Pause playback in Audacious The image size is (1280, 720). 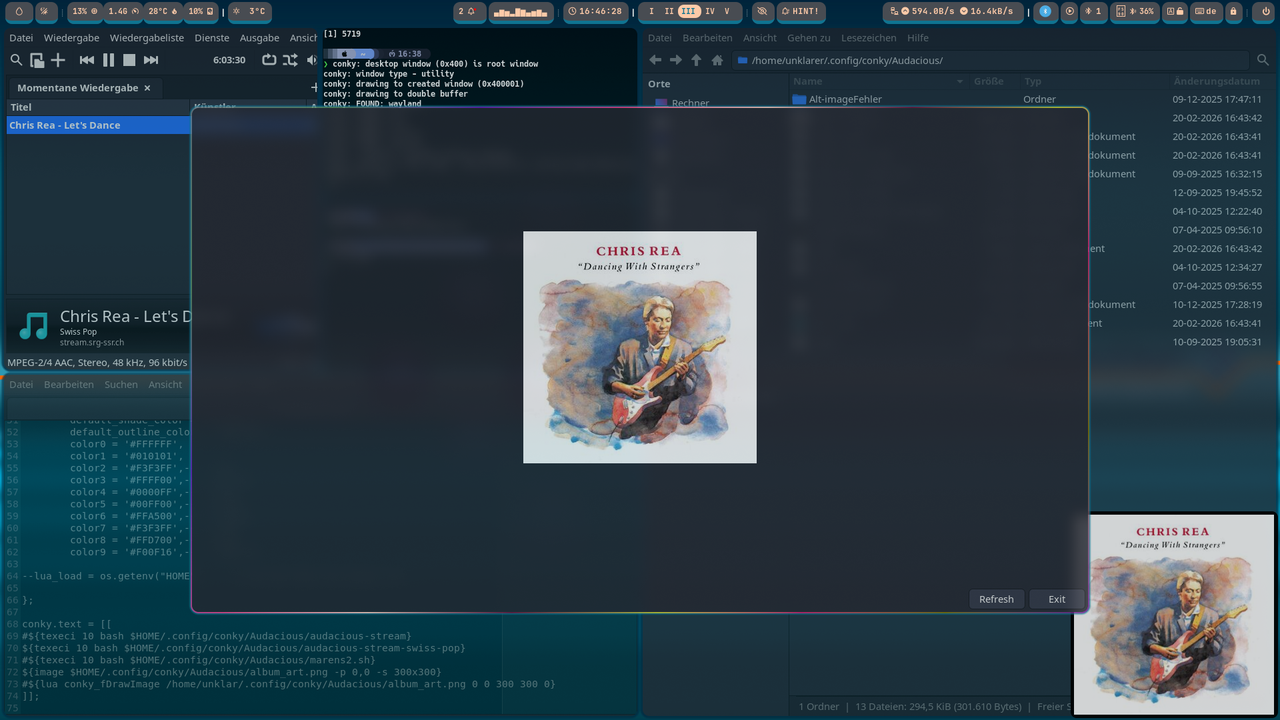click(x=108, y=60)
